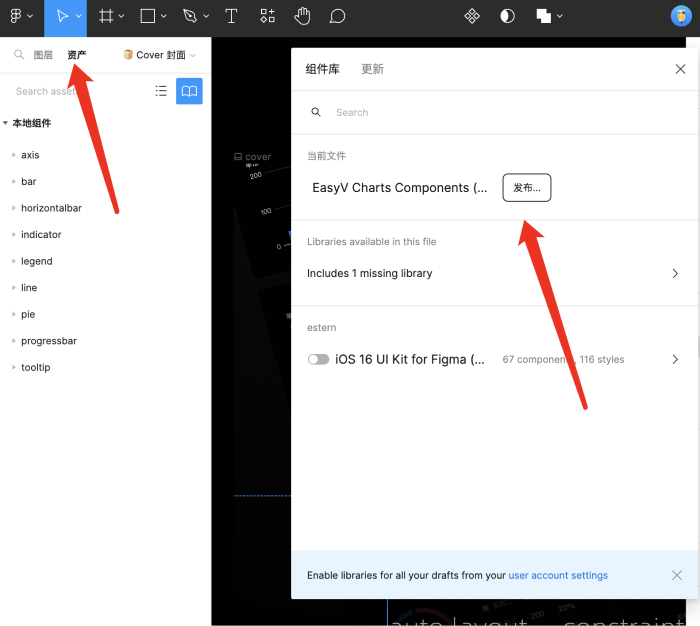Select the Rectangle shape tool
Screen dimensions: 700x626
pos(147,16)
